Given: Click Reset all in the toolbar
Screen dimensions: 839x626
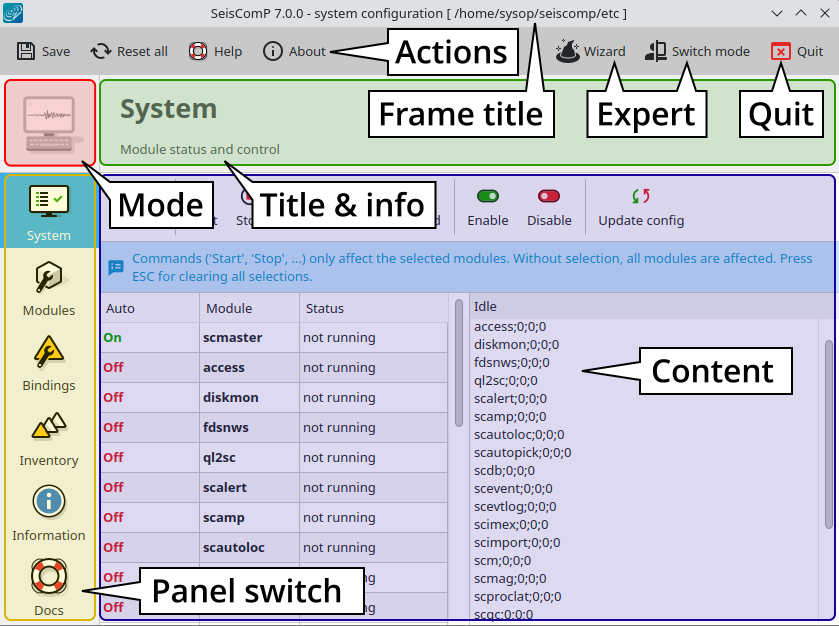Looking at the screenshot, I should pyautogui.click(x=129, y=51).
